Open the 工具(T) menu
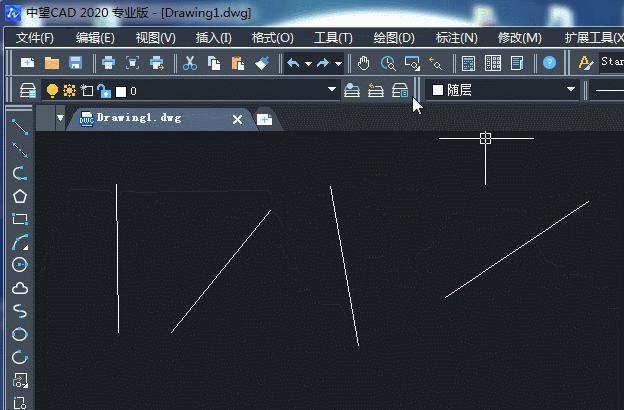Screen dimensions: 624x410 [x=333, y=38]
